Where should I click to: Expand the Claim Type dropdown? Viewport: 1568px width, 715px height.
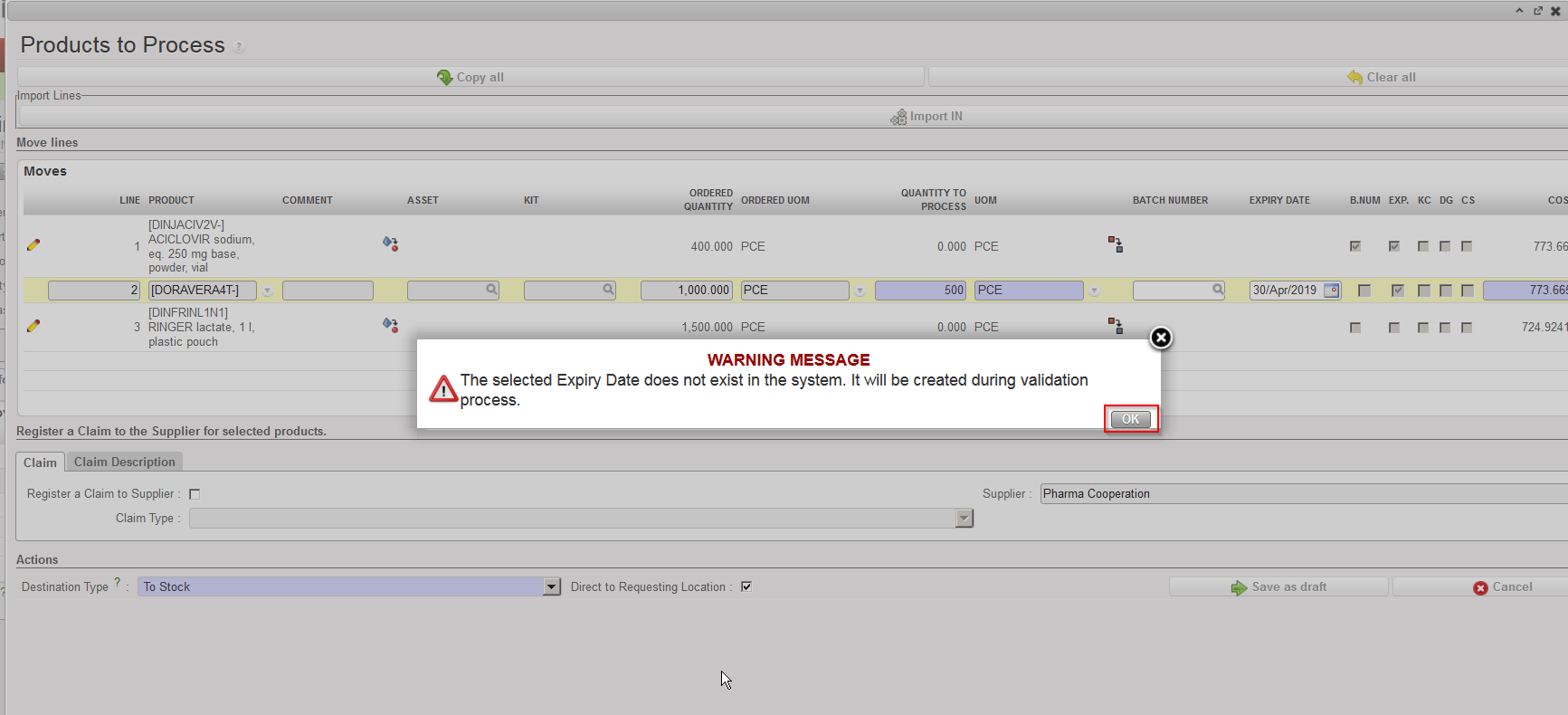[x=964, y=519]
